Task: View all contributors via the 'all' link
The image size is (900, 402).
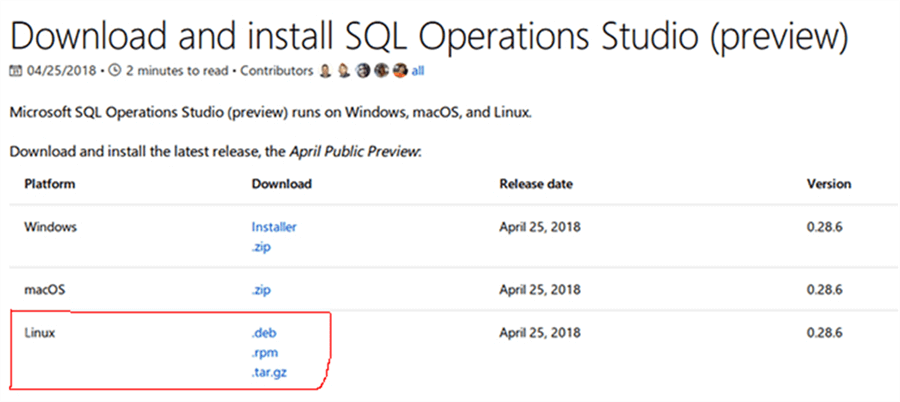Action: pos(417,71)
